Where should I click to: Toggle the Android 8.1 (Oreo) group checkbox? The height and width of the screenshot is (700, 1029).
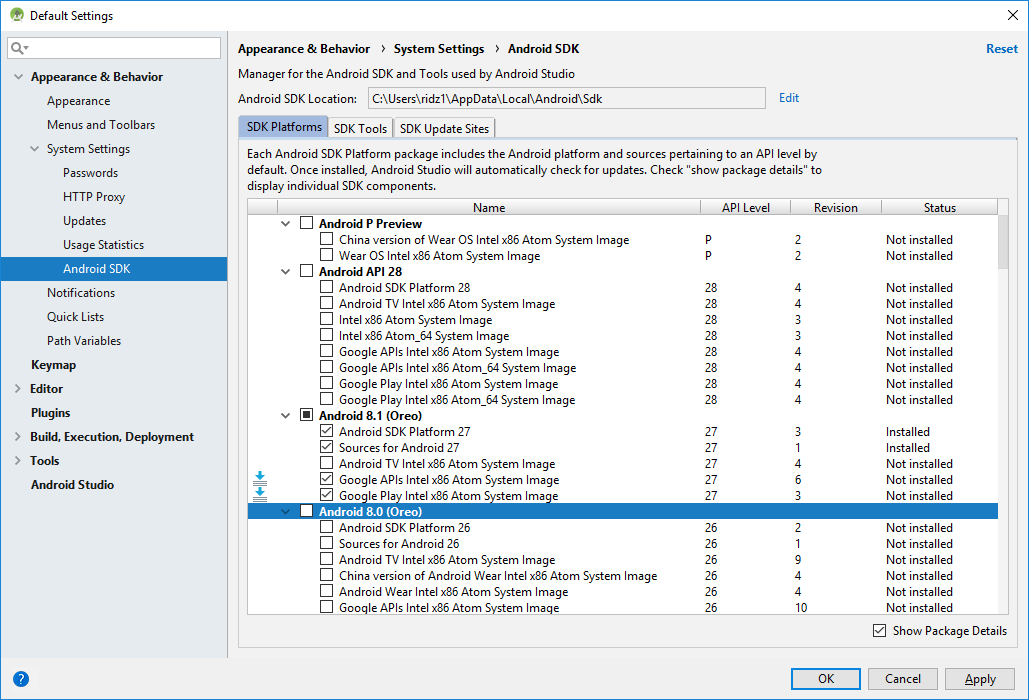tap(306, 415)
